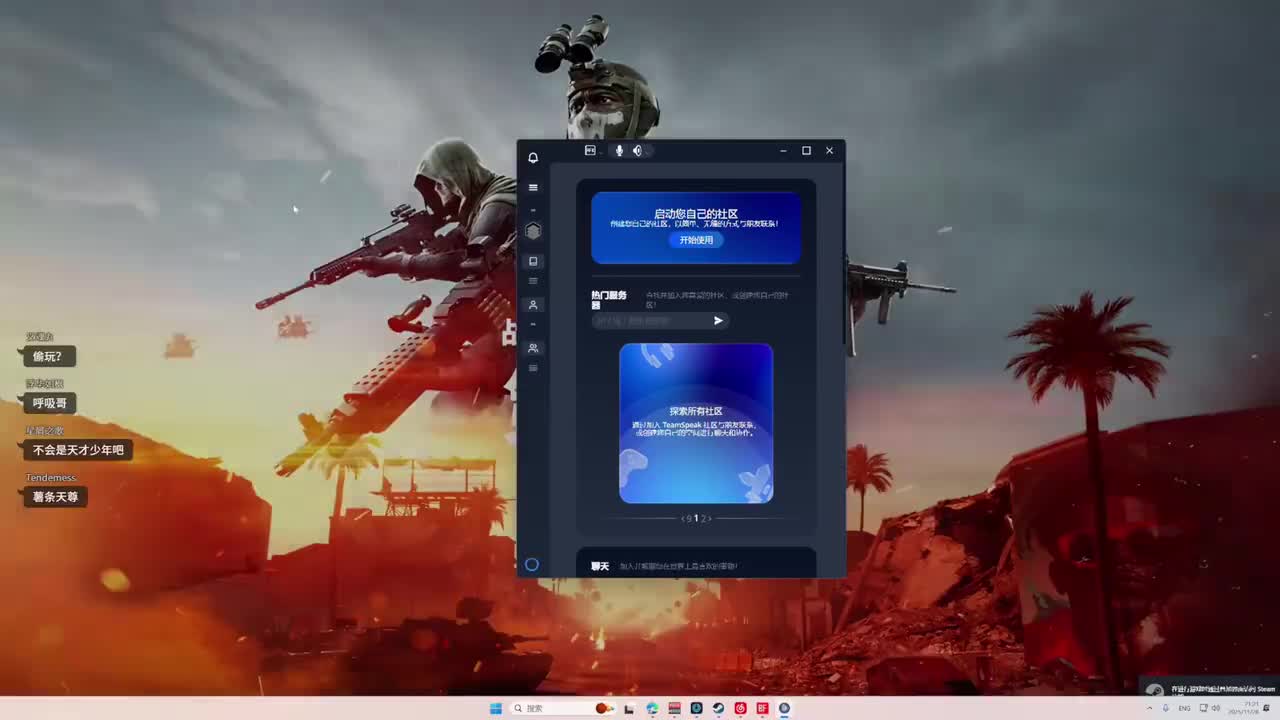This screenshot has width=1280, height=720.
Task: Open the NetEase Music taskbar icon
Action: 740,708
